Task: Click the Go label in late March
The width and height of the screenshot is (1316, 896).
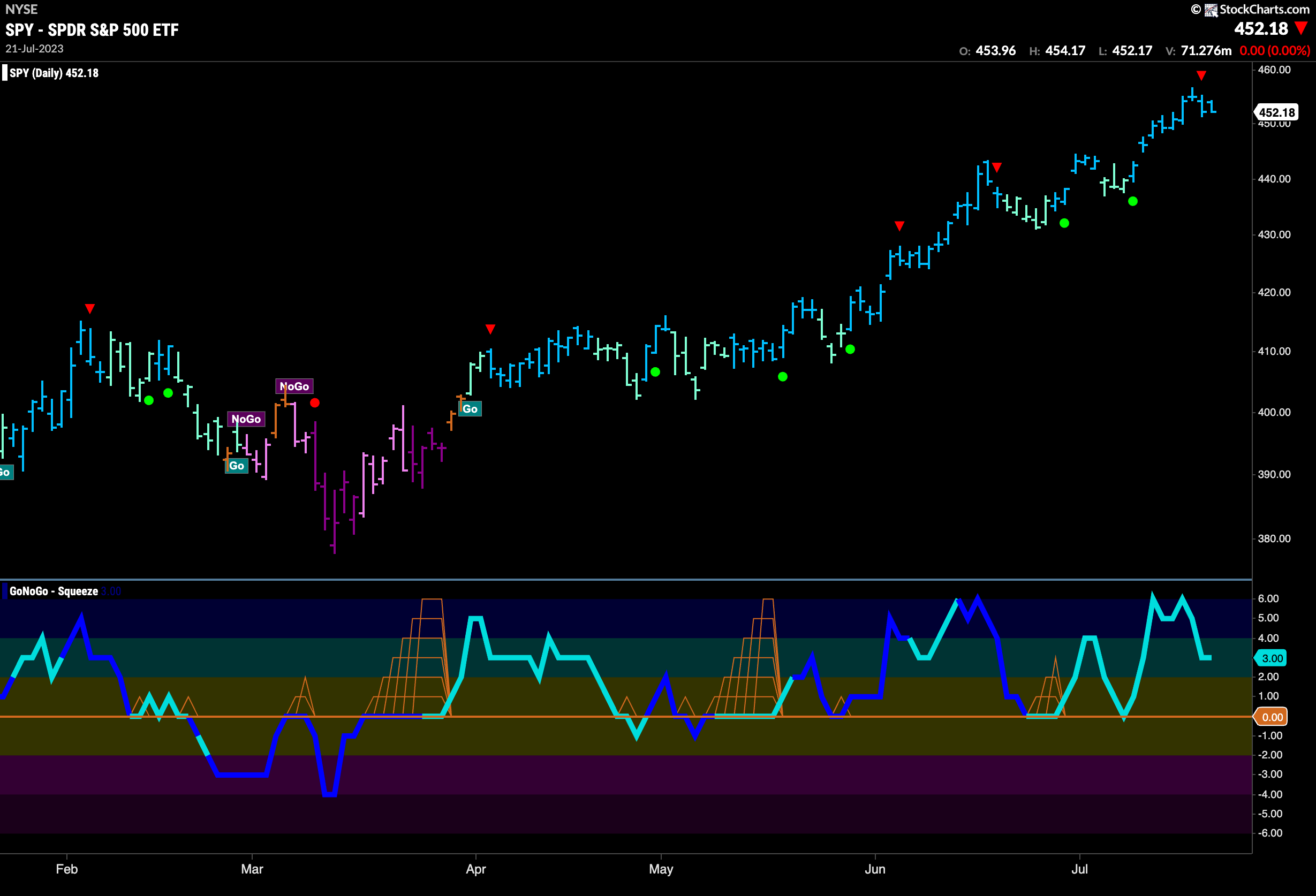Action: pos(470,409)
